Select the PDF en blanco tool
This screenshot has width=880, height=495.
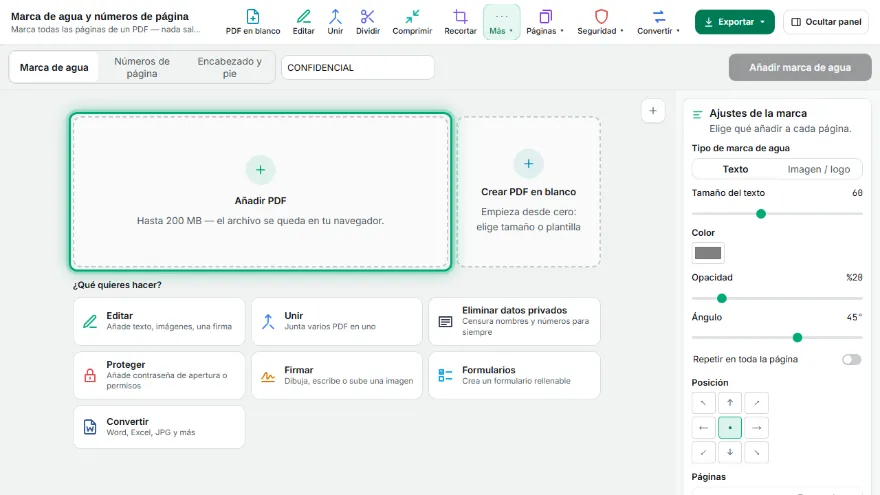(x=253, y=22)
